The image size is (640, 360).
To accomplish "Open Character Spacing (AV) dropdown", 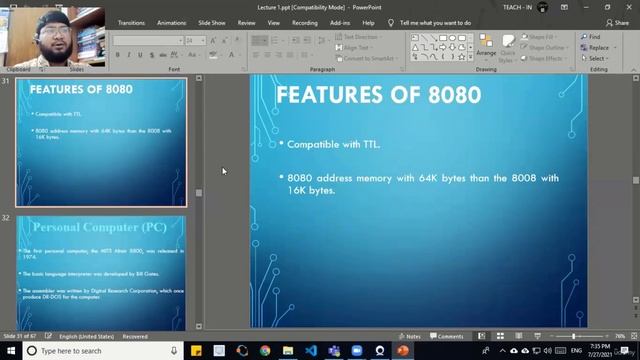I will (x=176, y=55).
